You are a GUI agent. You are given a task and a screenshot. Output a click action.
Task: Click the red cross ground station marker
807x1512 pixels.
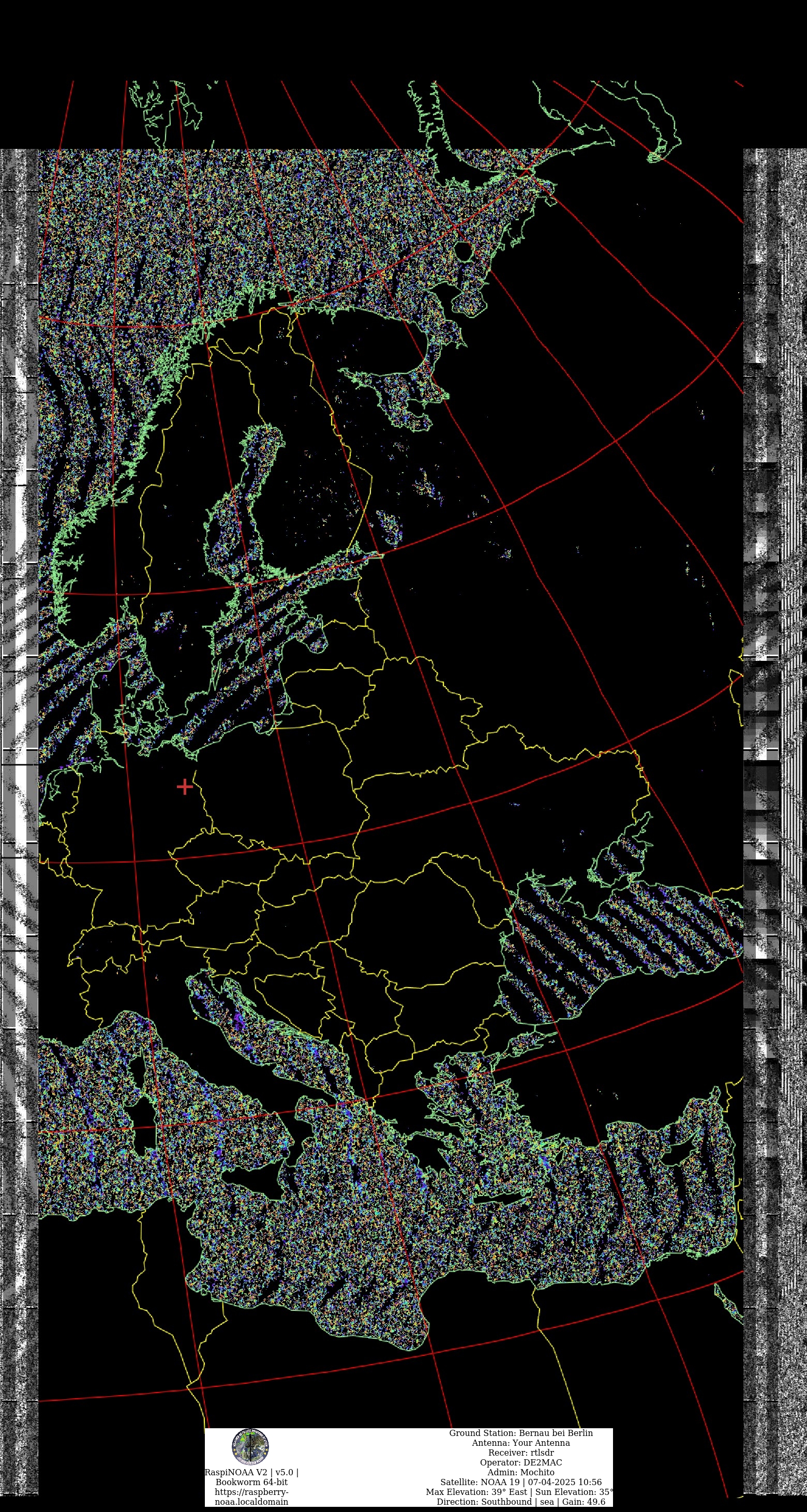click(185, 787)
